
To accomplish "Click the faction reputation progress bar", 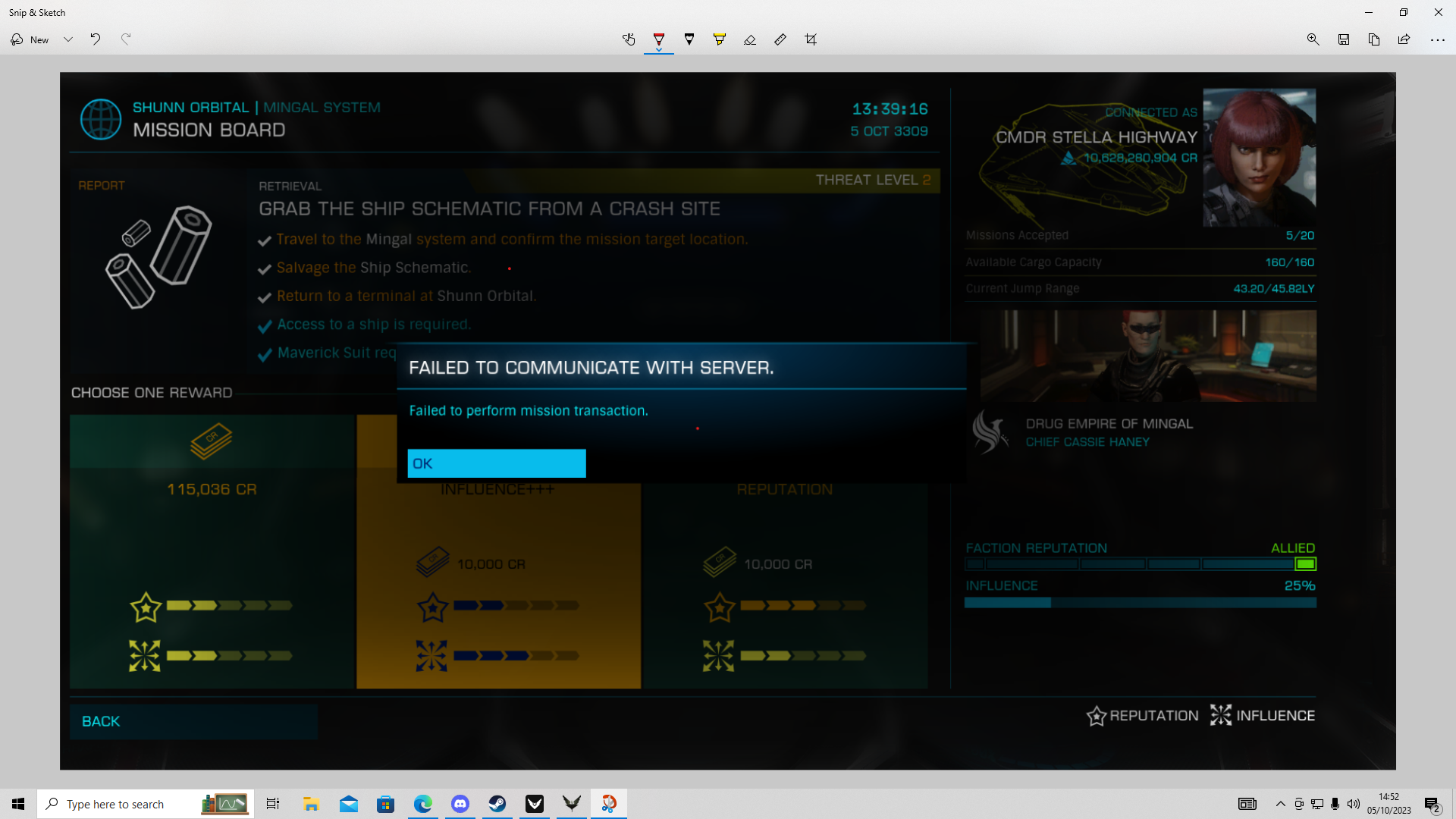I will pos(1141,564).
